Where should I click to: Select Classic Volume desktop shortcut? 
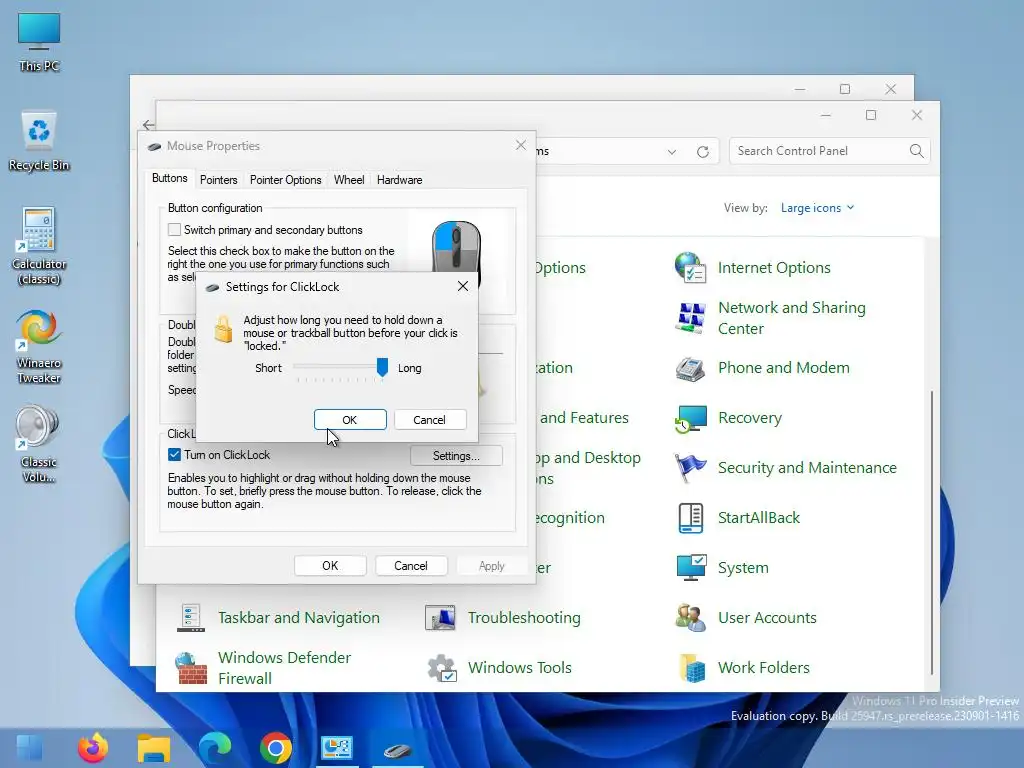(x=39, y=445)
